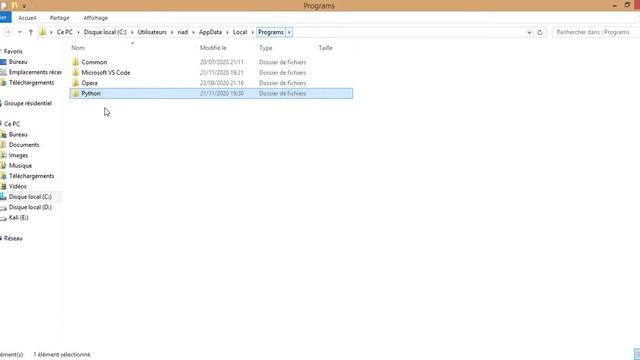Click the Kali (E:) drive icon

[x=4, y=218]
